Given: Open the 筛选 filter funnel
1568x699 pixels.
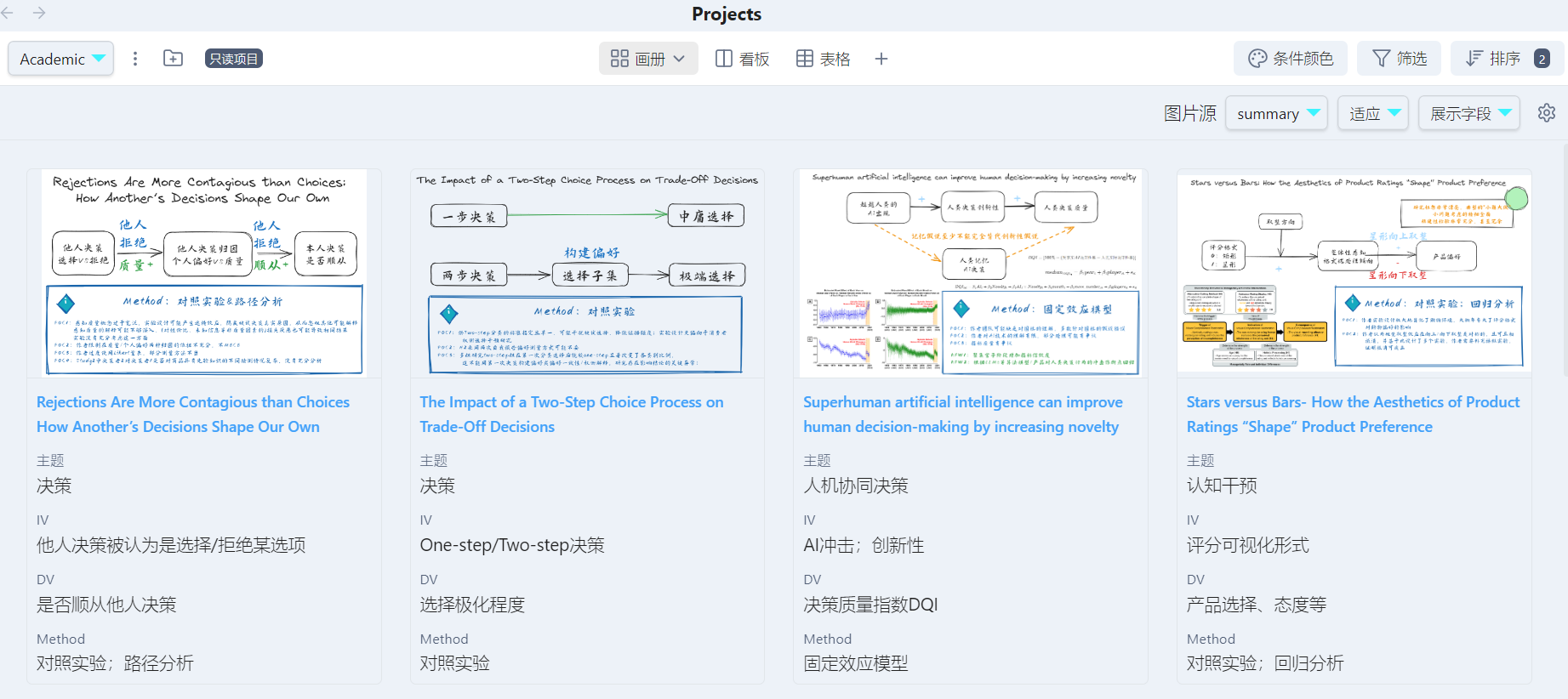Looking at the screenshot, I should click(1400, 59).
